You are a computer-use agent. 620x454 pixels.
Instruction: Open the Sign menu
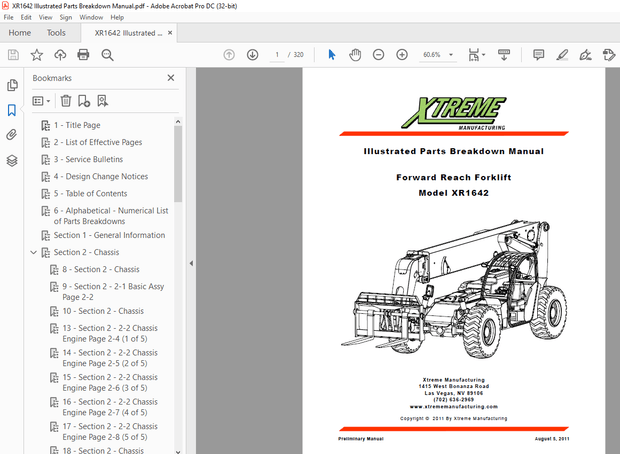[x=66, y=17]
